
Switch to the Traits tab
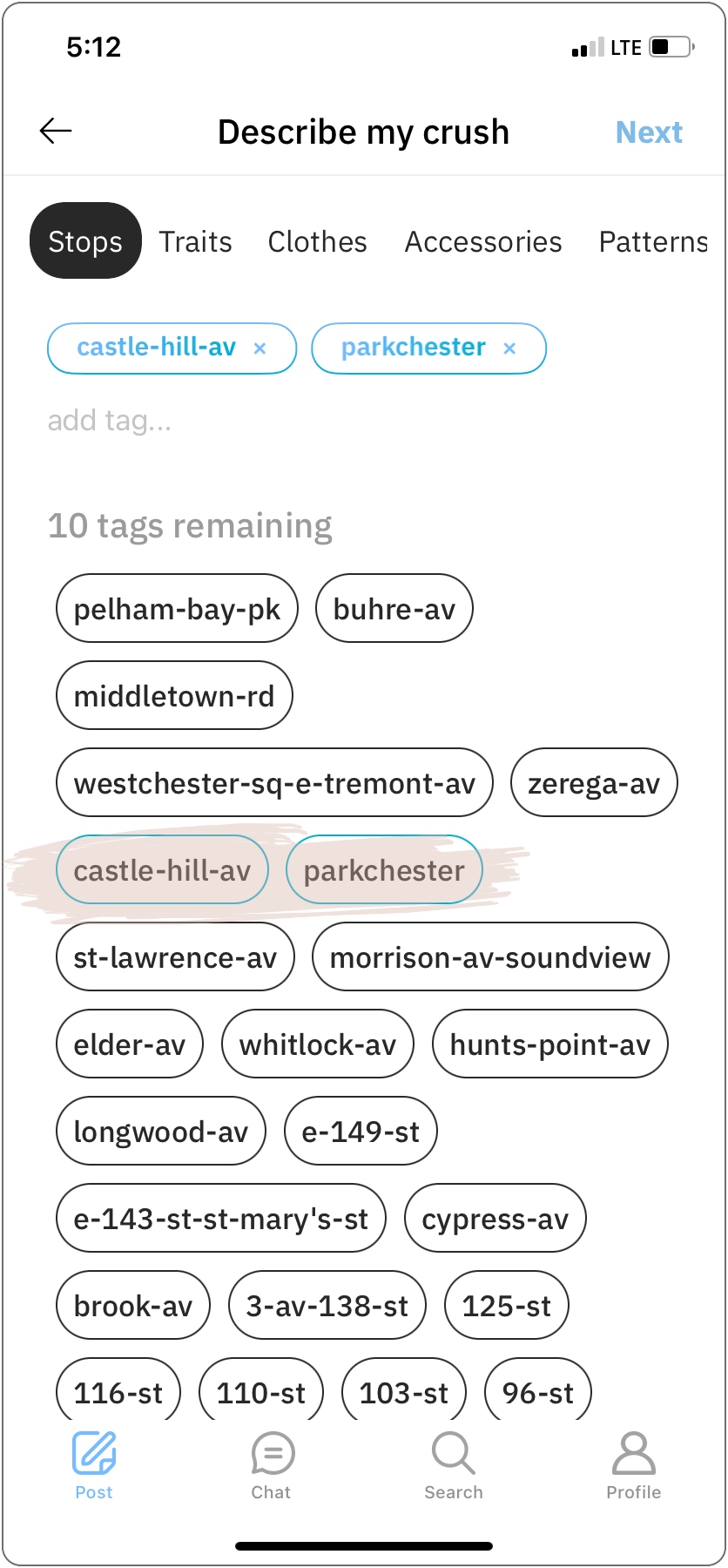[196, 241]
